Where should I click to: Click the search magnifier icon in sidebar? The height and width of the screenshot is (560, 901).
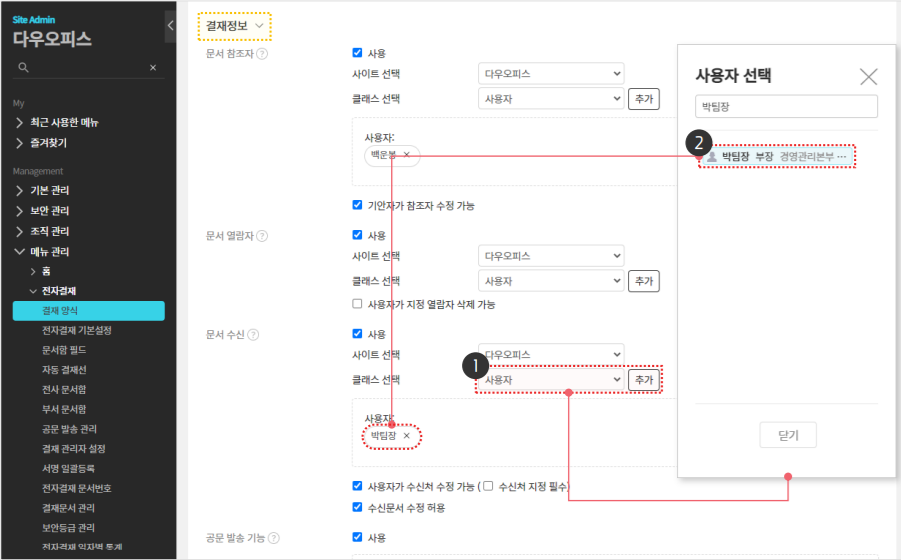coord(23,68)
